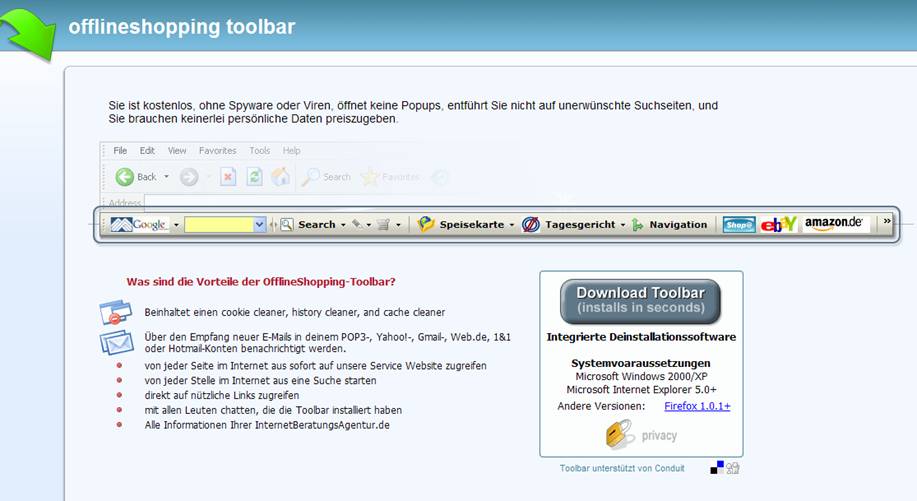Viewport: 917px width, 501px height.
Task: Click the red X Stop icon
Action: pyautogui.click(x=228, y=177)
